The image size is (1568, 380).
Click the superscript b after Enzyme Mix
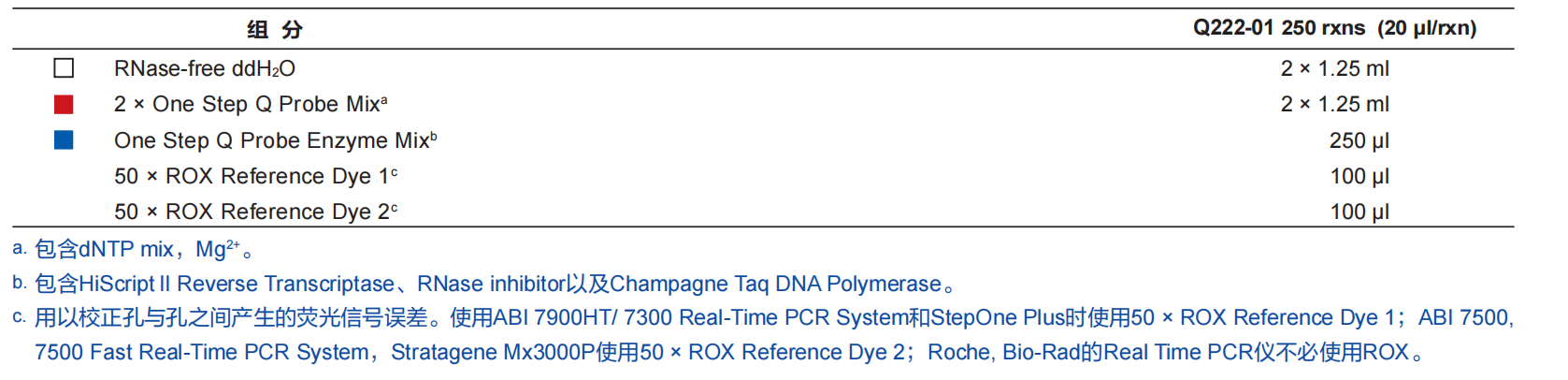(x=434, y=135)
